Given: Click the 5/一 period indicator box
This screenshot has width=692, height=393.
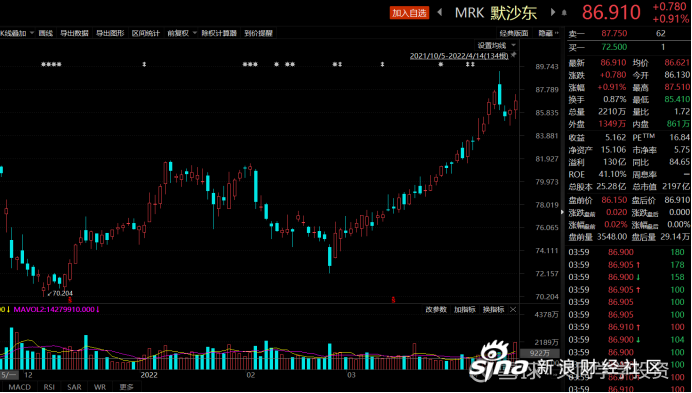Looking at the screenshot, I should (x=8, y=375).
